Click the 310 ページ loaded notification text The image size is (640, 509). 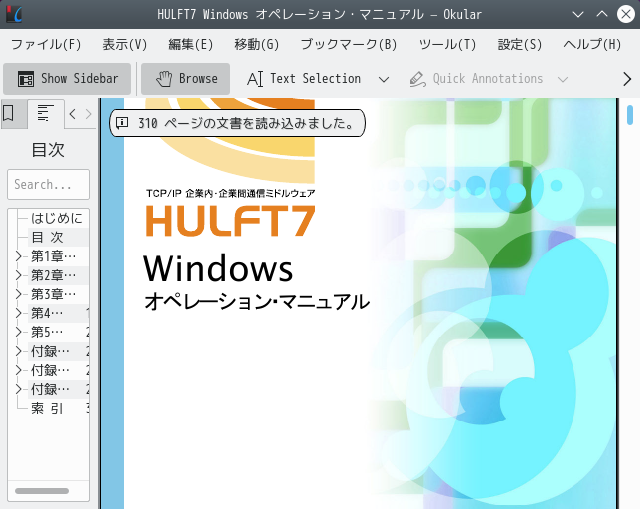(x=246, y=123)
